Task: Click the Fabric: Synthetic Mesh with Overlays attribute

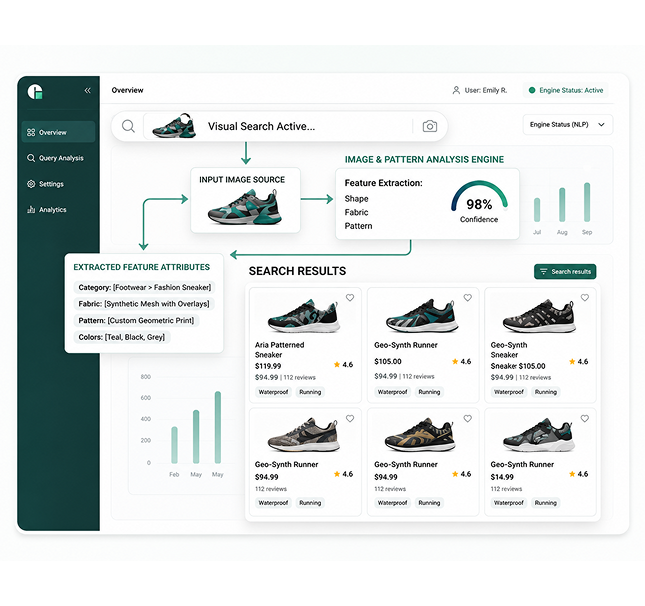Action: point(144,304)
